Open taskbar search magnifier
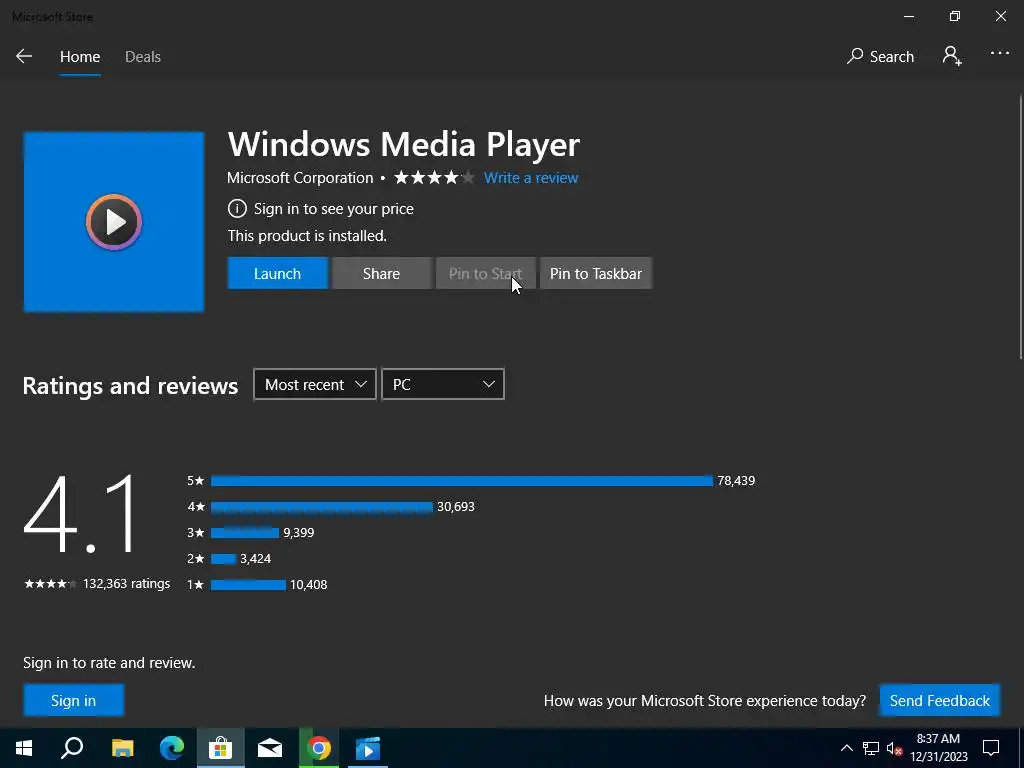 point(72,748)
